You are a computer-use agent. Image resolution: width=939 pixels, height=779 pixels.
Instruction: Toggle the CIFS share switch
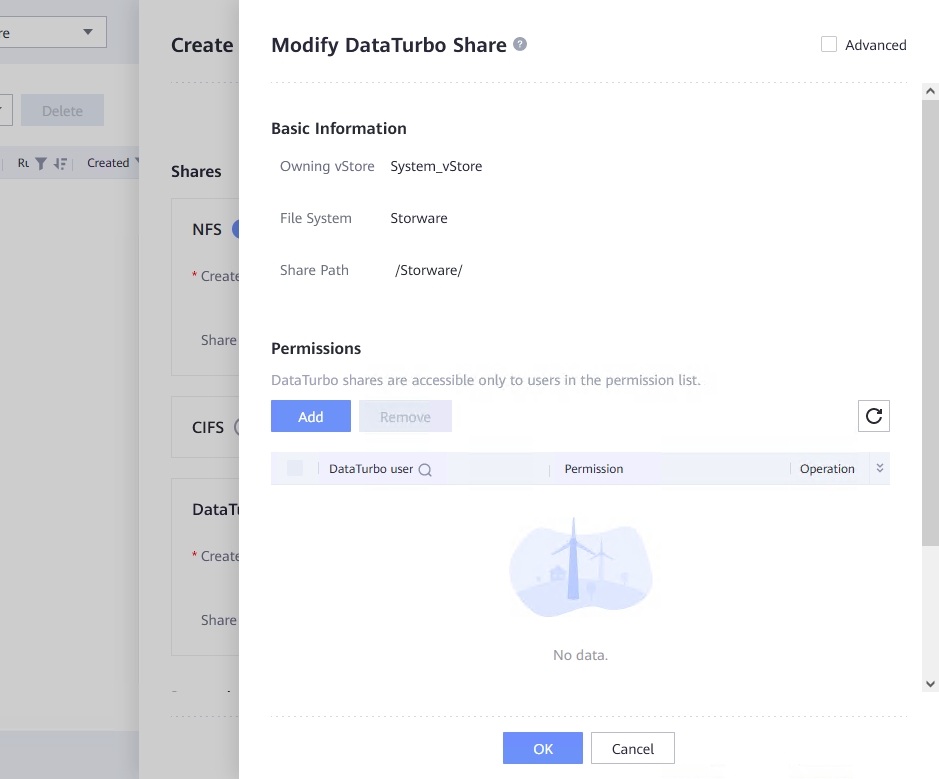point(236,427)
